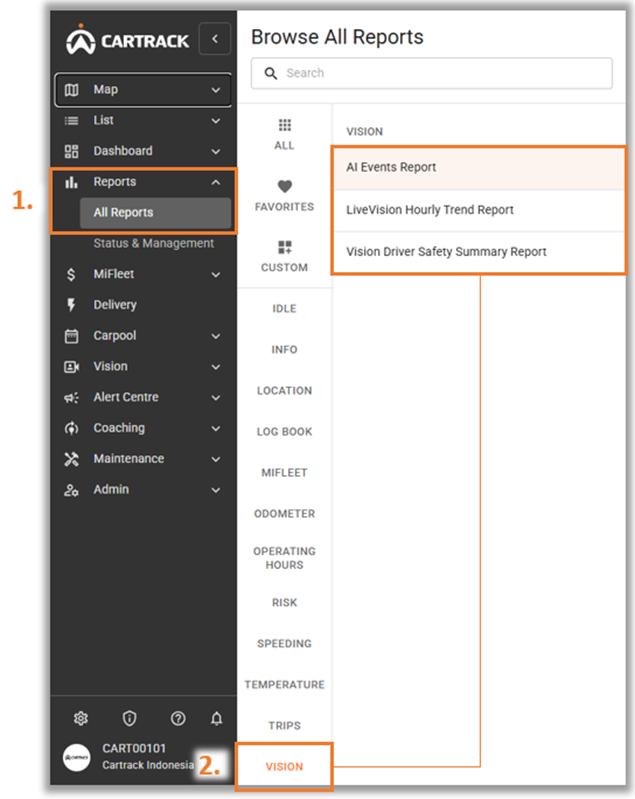Expand the Dashboard menu chevron

coord(216,151)
